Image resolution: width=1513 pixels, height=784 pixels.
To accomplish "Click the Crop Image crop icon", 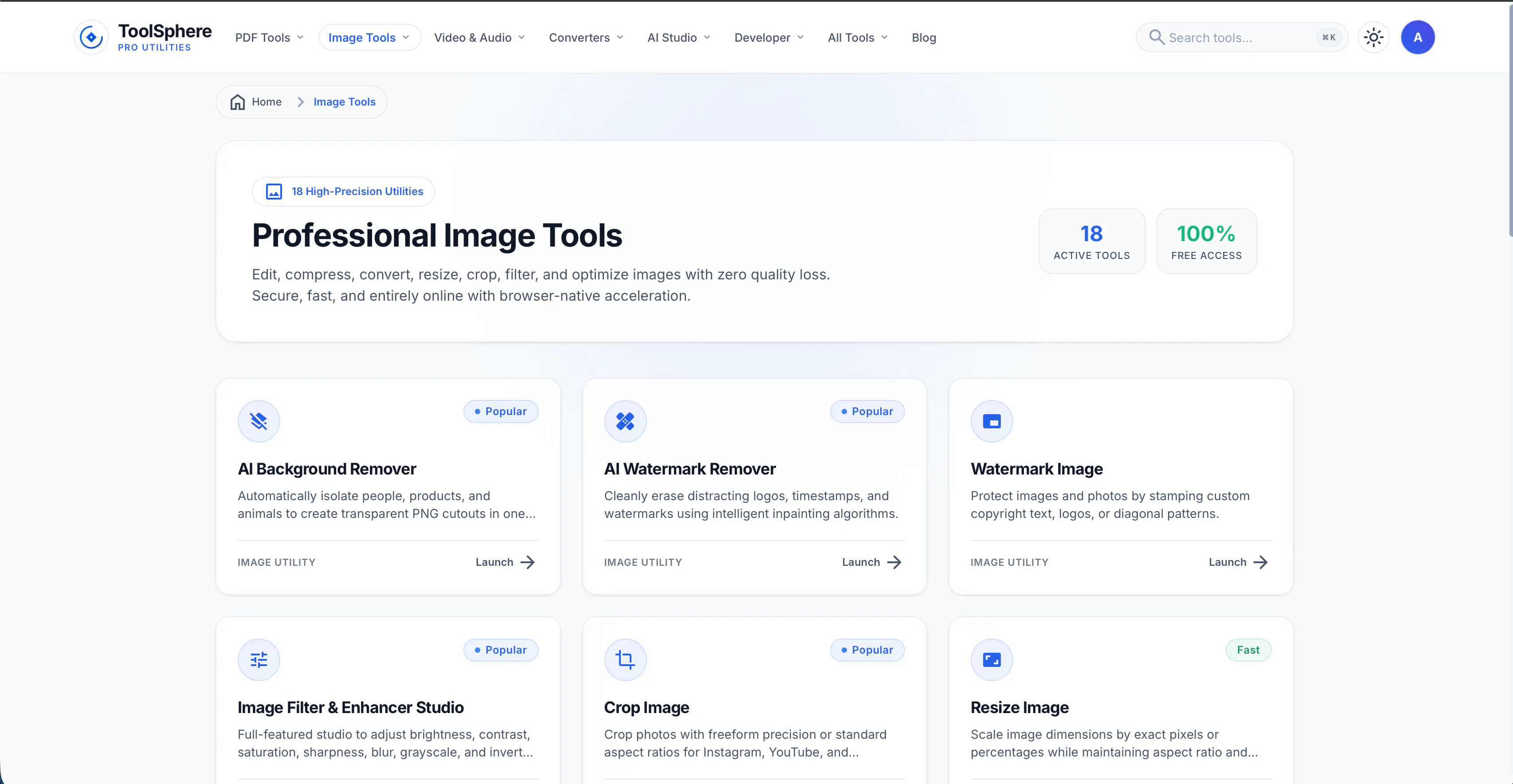I will (x=625, y=659).
